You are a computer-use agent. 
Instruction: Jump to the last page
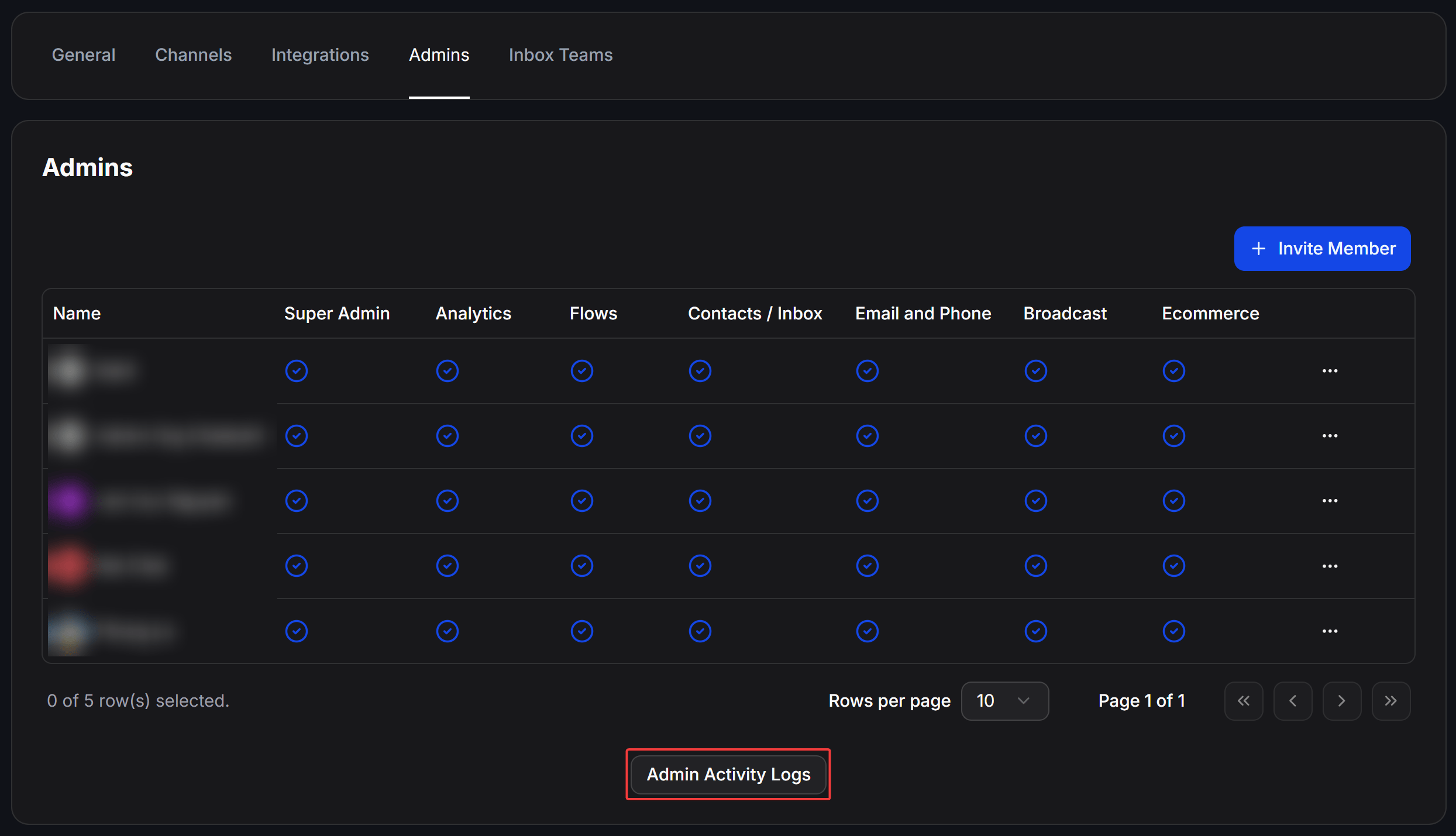1391,701
